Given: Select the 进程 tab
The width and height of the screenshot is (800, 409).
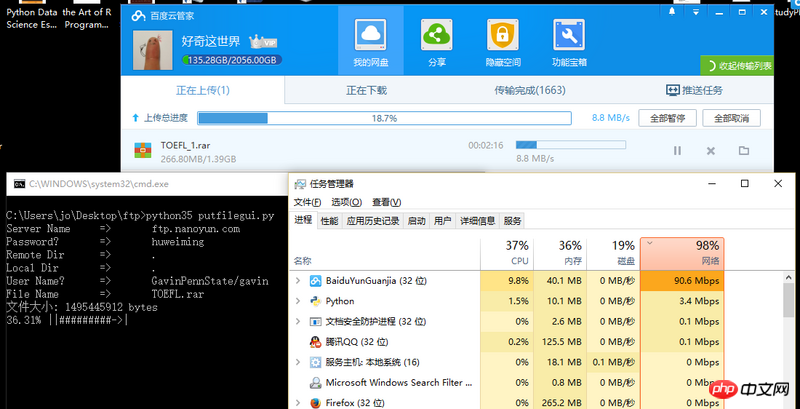Looking at the screenshot, I should tap(303, 220).
